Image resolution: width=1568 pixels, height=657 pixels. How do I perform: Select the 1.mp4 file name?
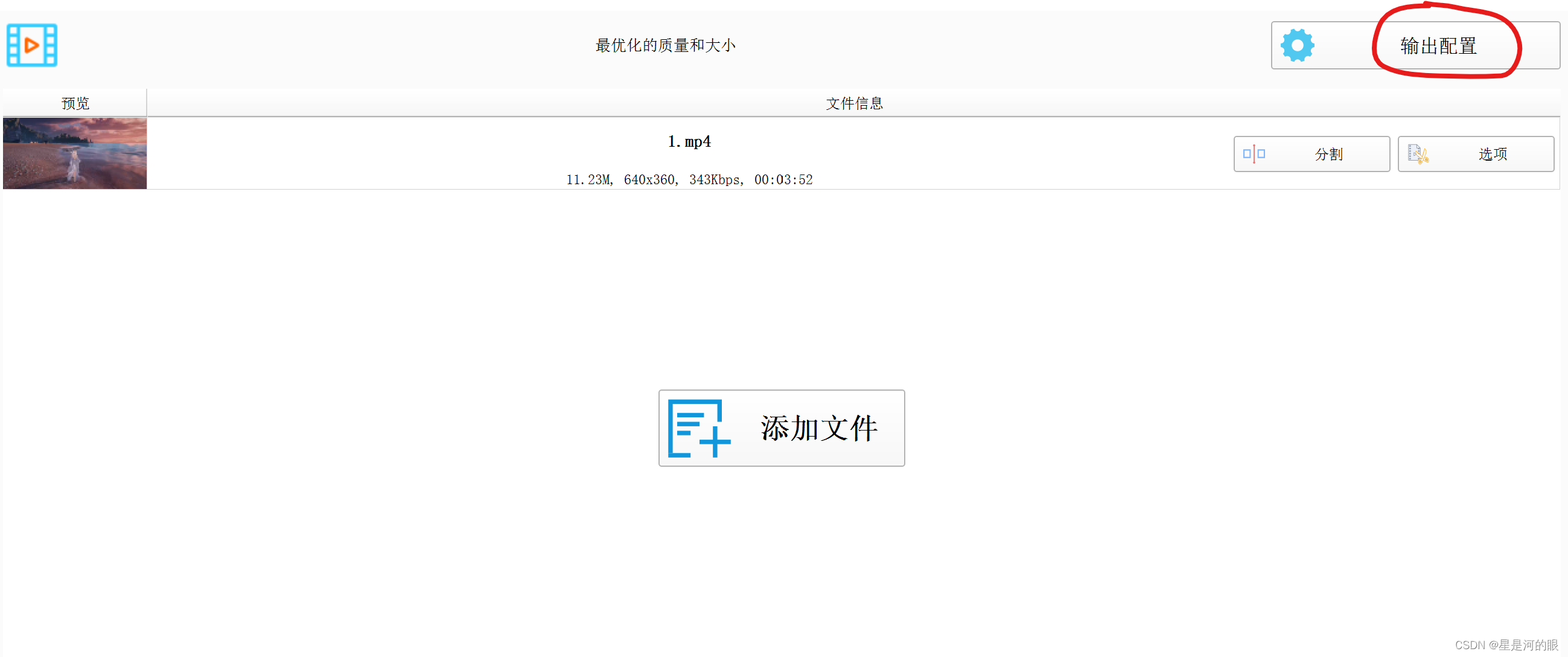pos(689,142)
